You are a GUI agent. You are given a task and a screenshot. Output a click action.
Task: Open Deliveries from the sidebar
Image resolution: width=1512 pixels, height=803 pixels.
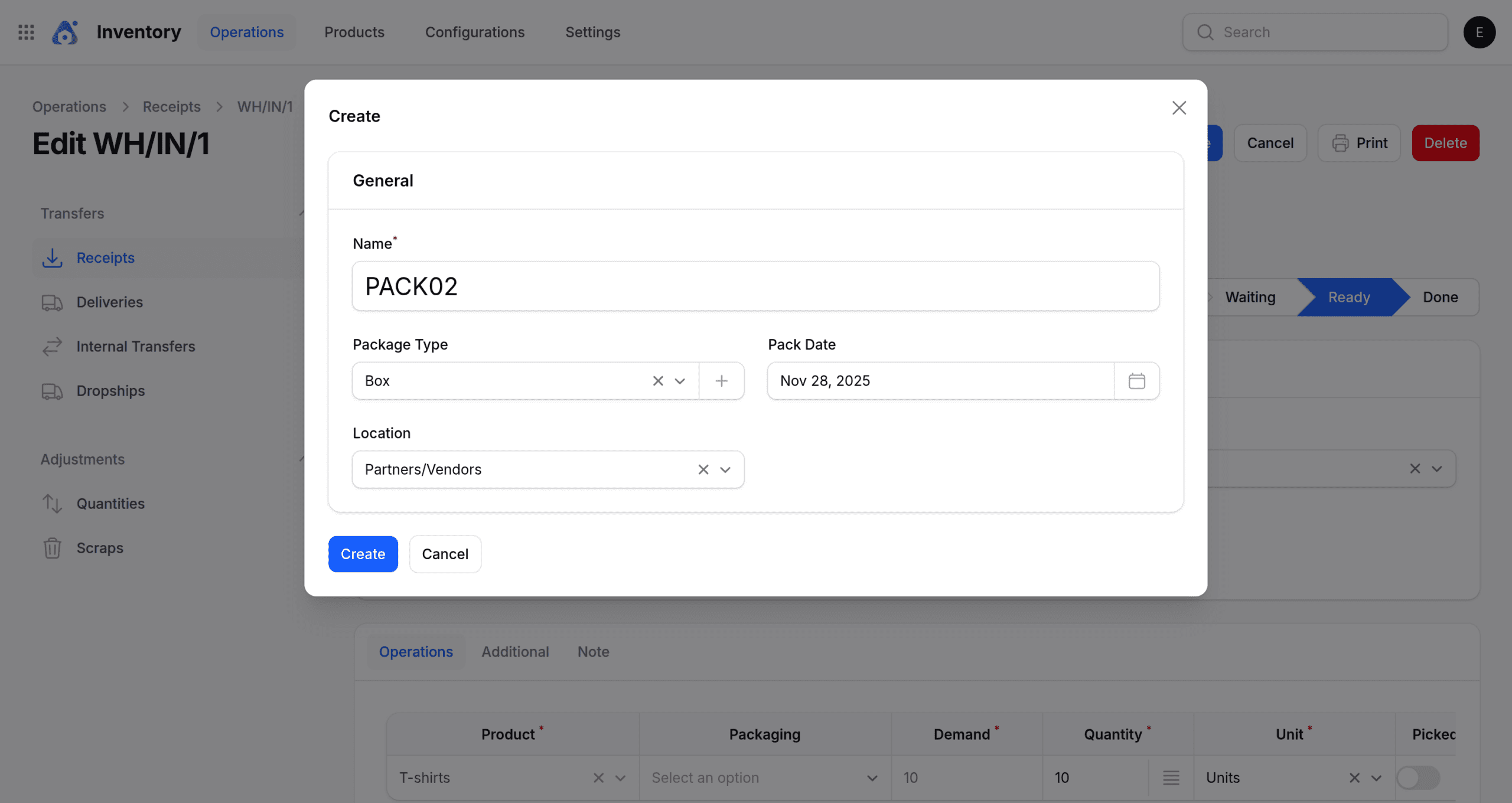[53, 302]
